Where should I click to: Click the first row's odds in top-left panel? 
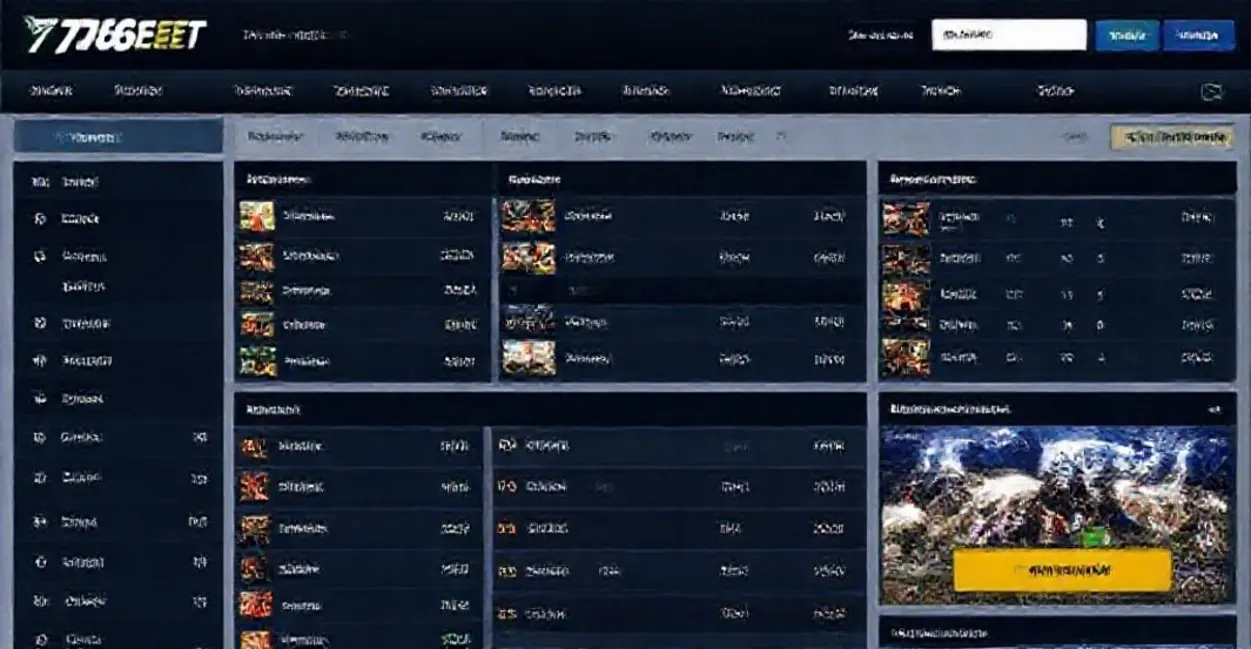pyautogui.click(x=457, y=216)
